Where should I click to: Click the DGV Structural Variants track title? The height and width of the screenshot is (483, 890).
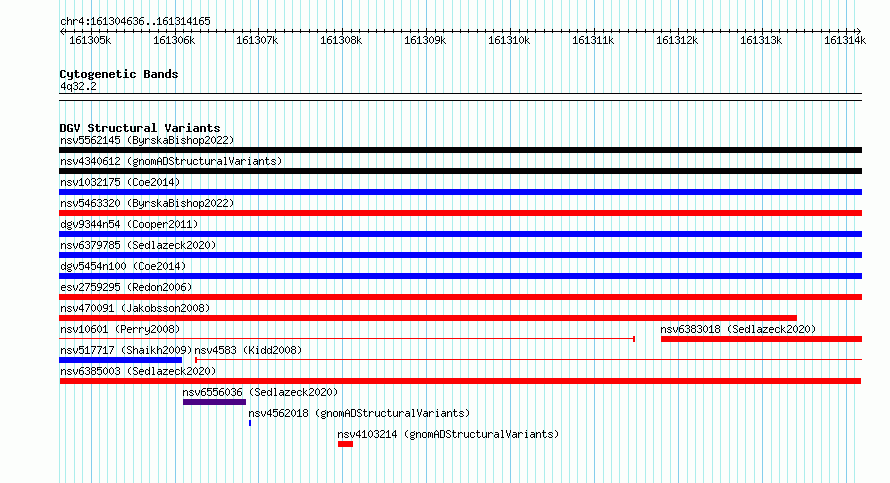coord(140,128)
